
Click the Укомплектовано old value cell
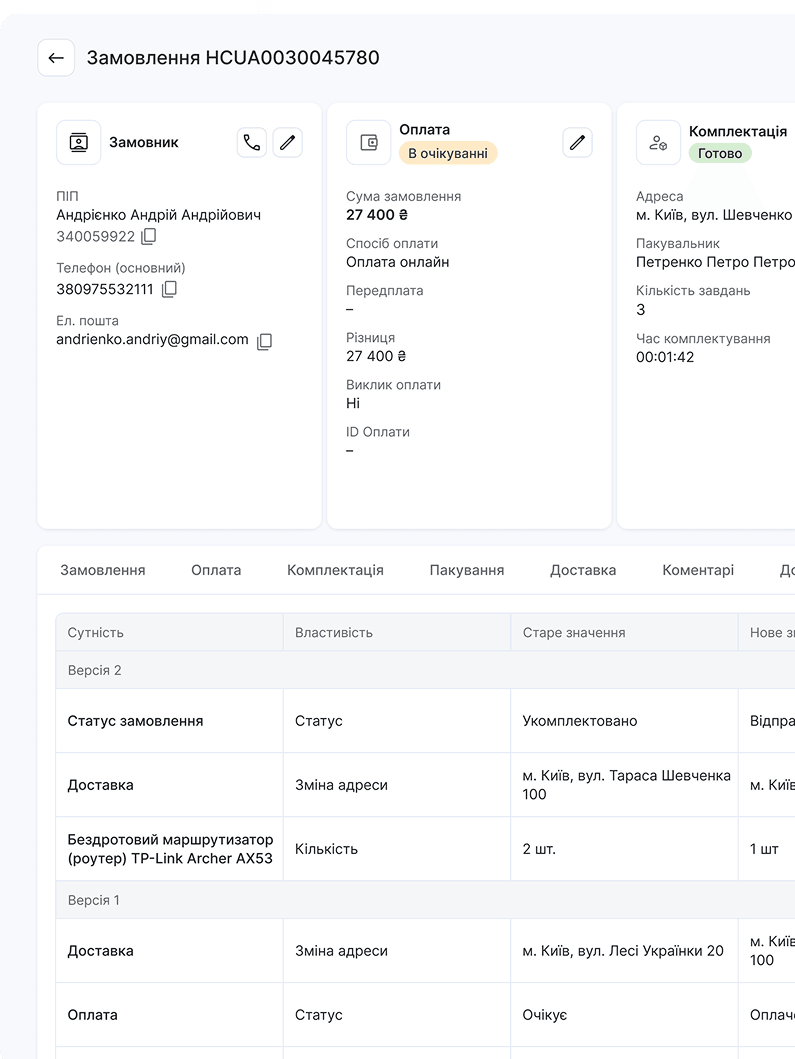[624, 721]
